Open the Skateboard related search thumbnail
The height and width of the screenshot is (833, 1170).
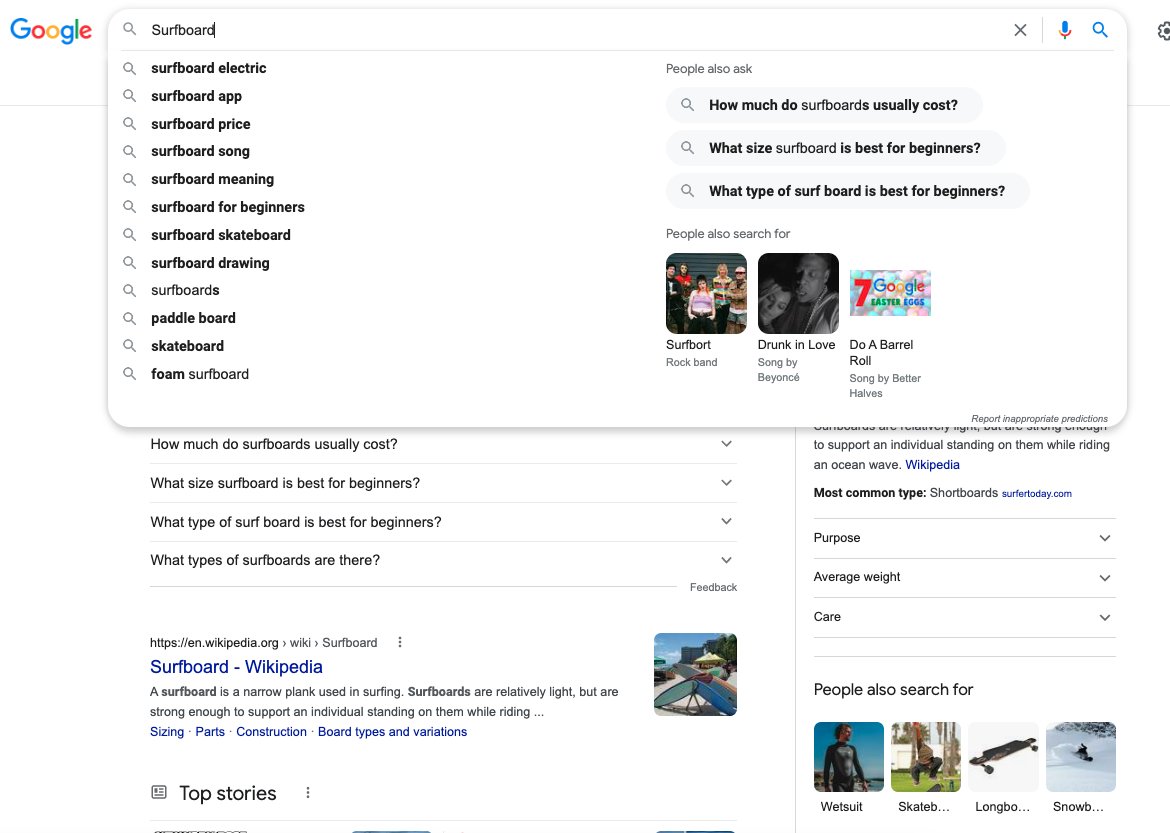pos(926,757)
